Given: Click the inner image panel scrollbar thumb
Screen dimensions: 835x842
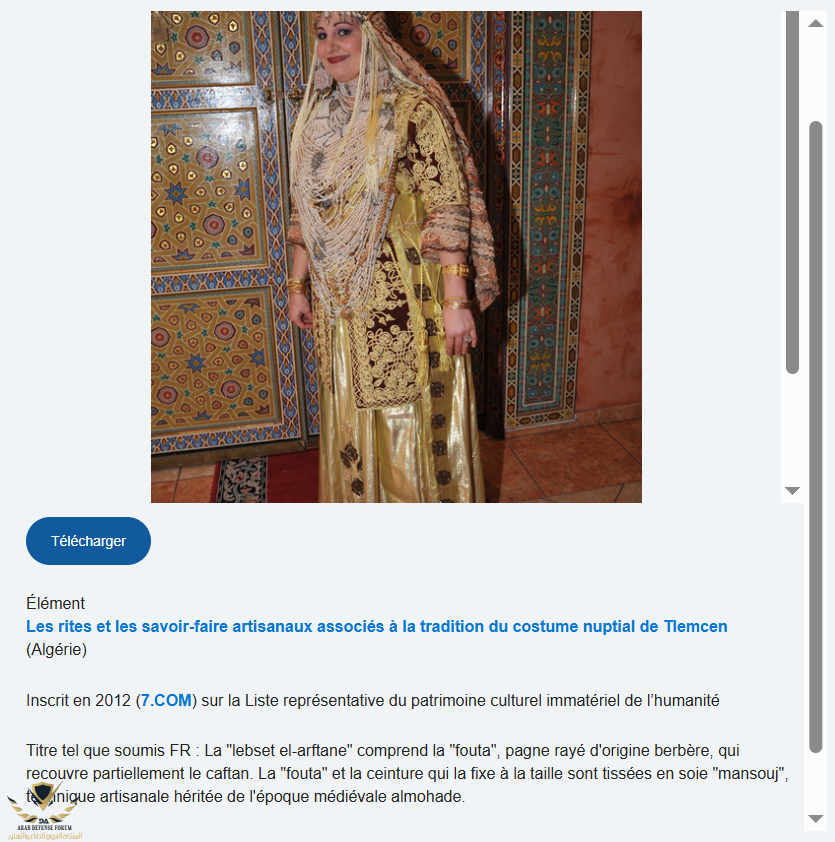Looking at the screenshot, I should tap(792, 192).
